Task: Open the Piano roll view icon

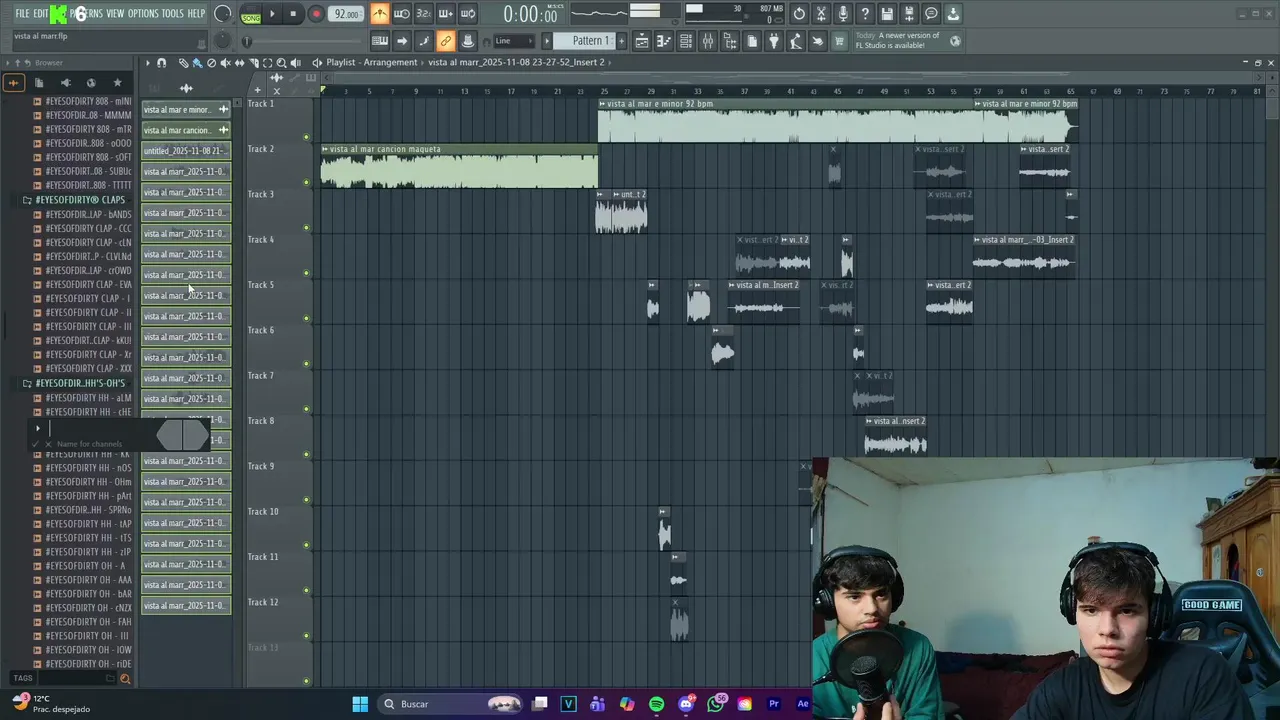Action: click(x=664, y=41)
